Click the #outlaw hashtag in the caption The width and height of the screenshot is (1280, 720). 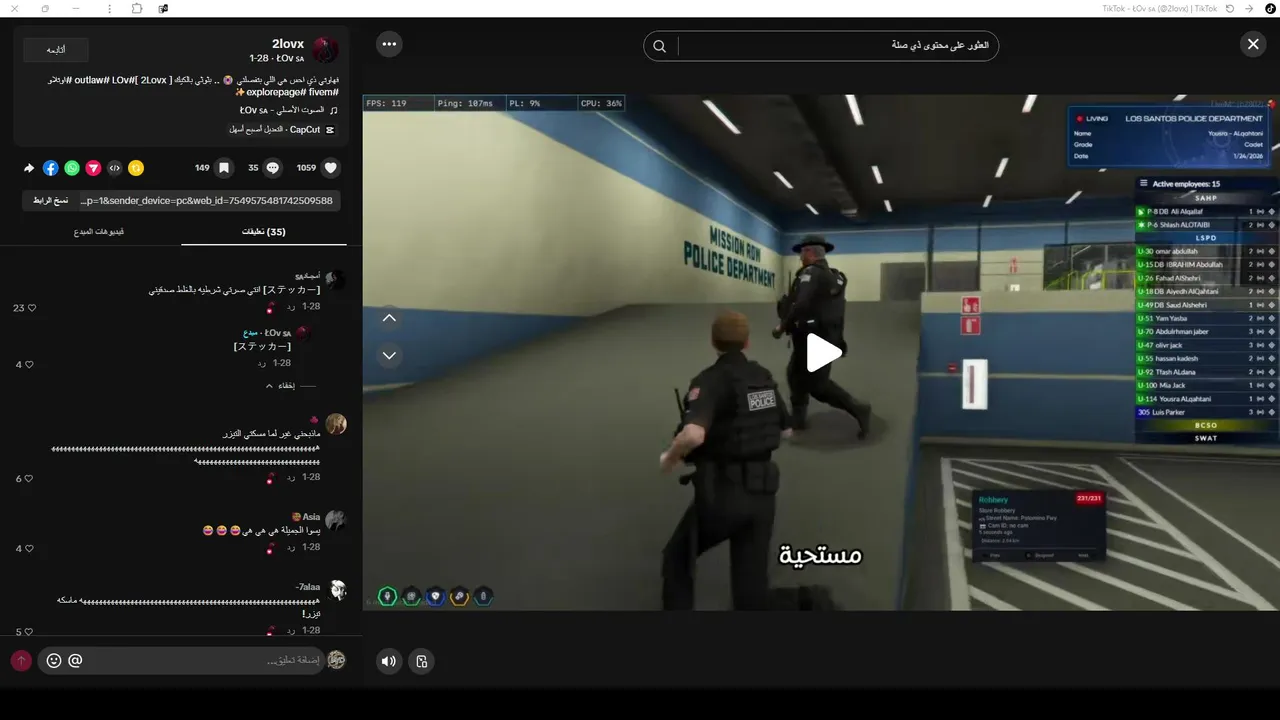(x=94, y=80)
